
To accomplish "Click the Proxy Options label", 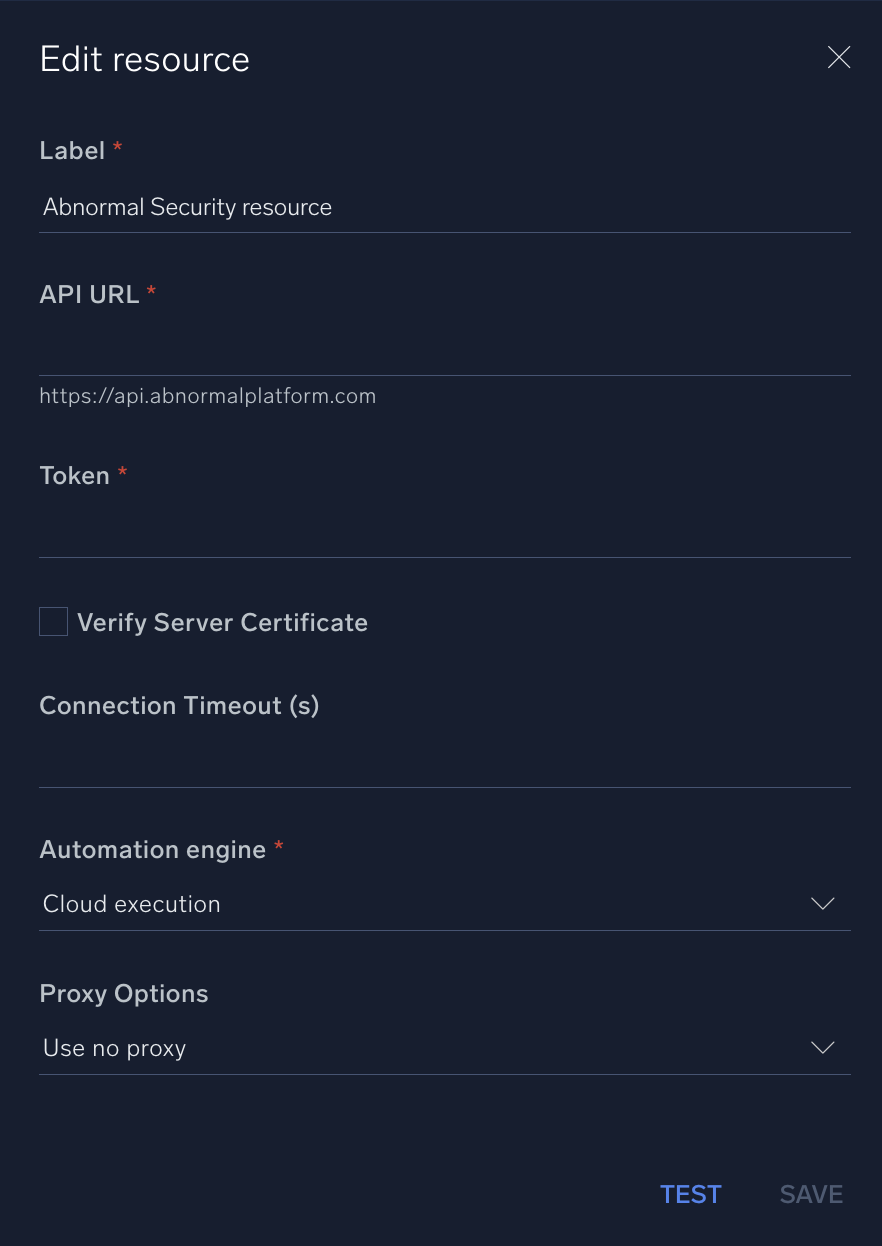I will click(x=123, y=993).
